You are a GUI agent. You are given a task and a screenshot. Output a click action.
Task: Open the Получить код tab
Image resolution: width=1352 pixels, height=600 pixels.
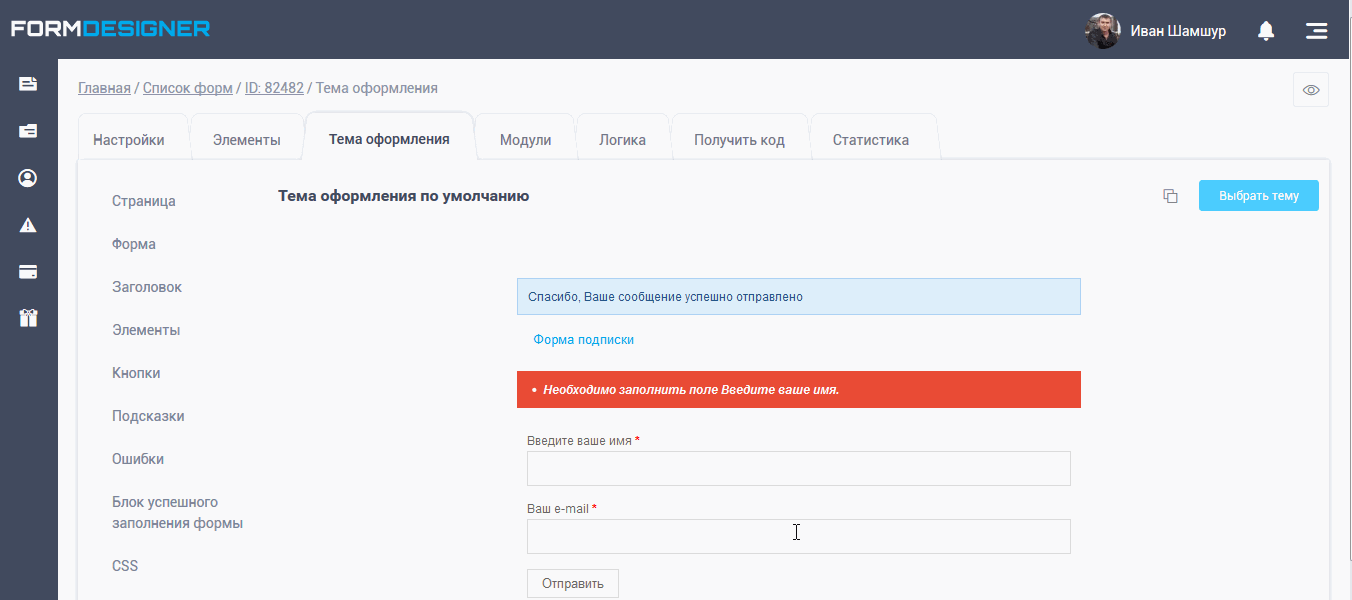click(740, 139)
